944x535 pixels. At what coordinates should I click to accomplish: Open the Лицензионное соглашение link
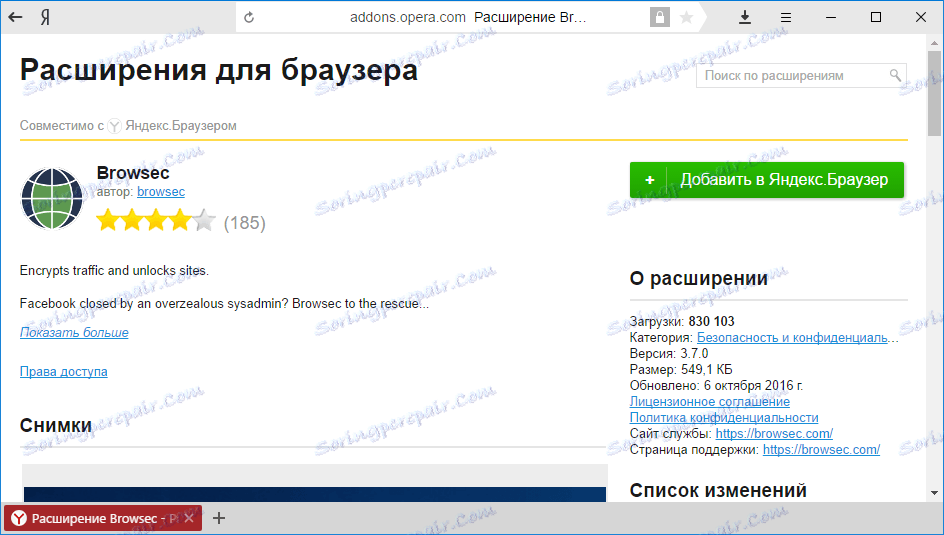(x=710, y=401)
